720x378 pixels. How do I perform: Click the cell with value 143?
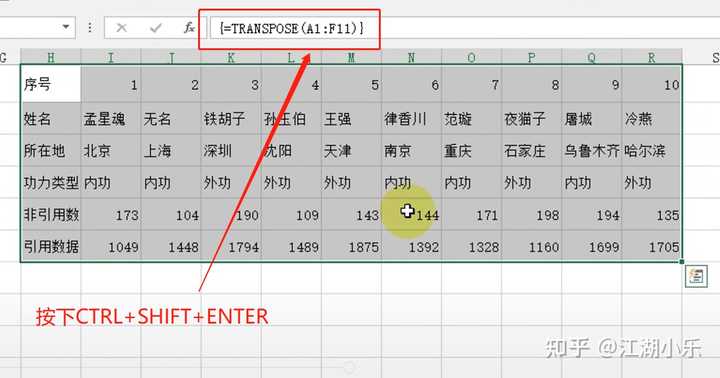pyautogui.click(x=351, y=214)
